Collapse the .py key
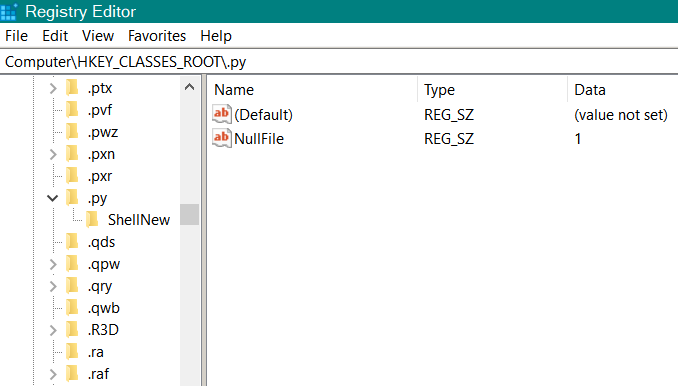The width and height of the screenshot is (678, 386). click(53, 198)
